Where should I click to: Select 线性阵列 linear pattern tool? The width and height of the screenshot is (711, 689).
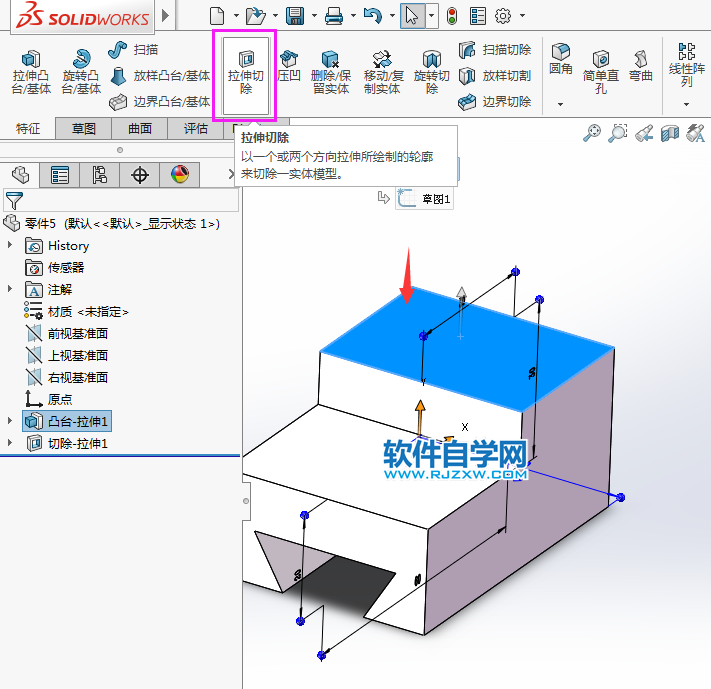[687, 65]
